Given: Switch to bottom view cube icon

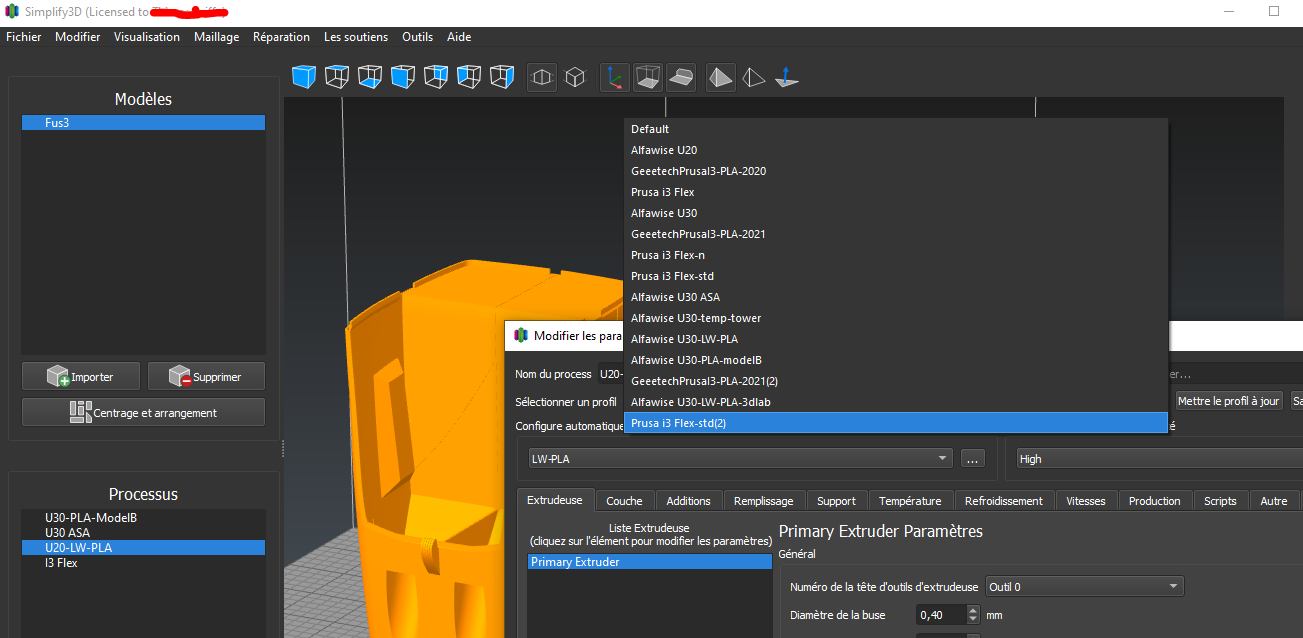Looking at the screenshot, I should coord(370,76).
